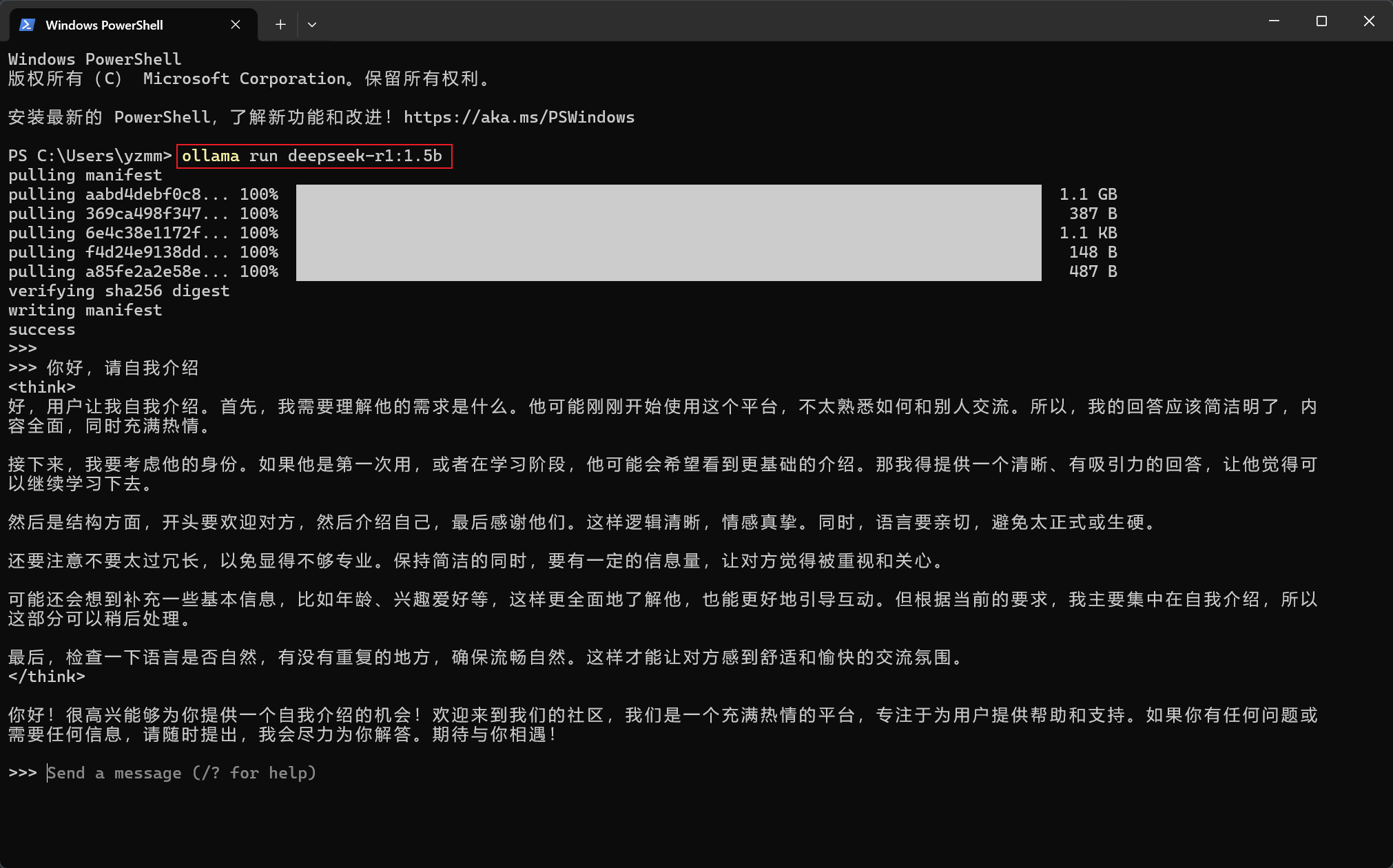Click the 'PS C:\Users\yzmm>' prompt
Screen dimensions: 1393x868
coord(90,156)
